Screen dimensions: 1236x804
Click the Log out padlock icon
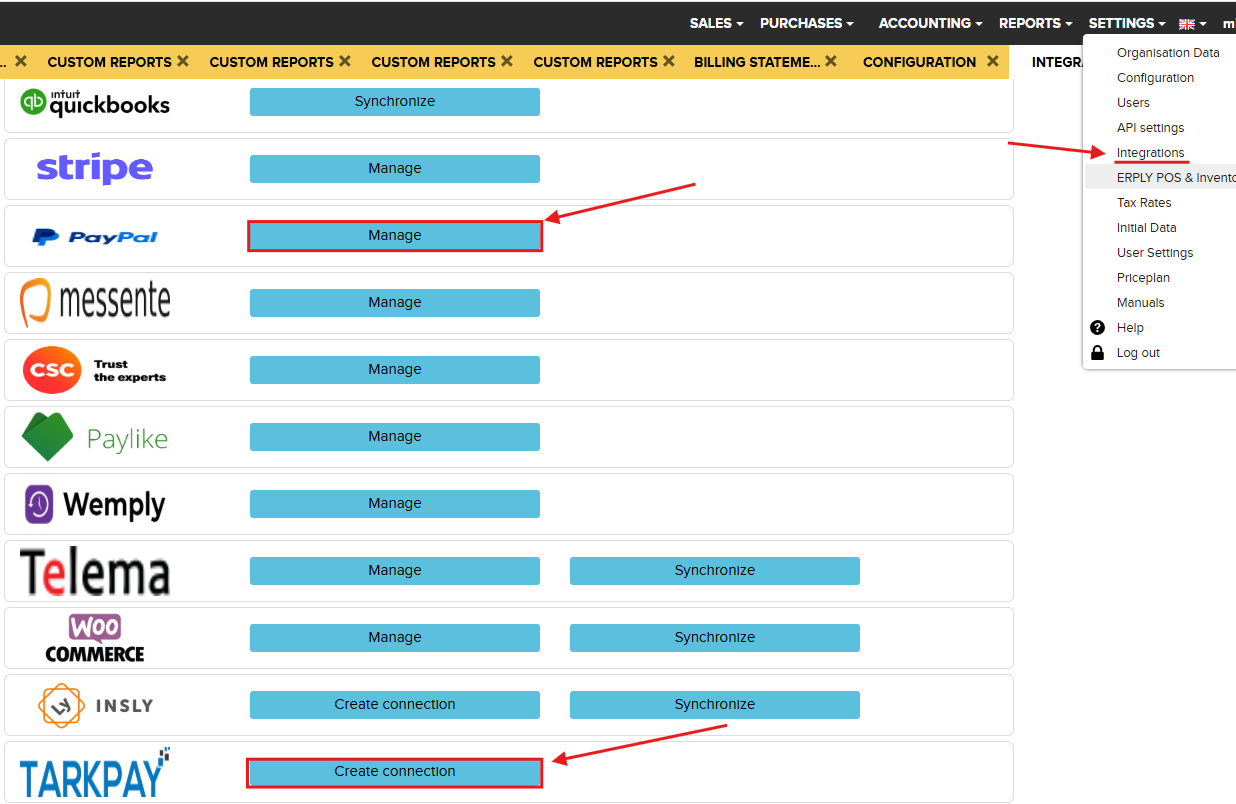1097,353
